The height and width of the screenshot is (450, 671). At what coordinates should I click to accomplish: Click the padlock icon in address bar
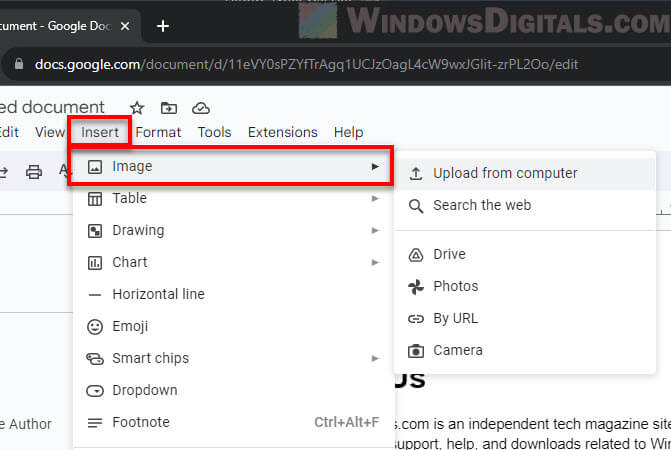[x=19, y=64]
